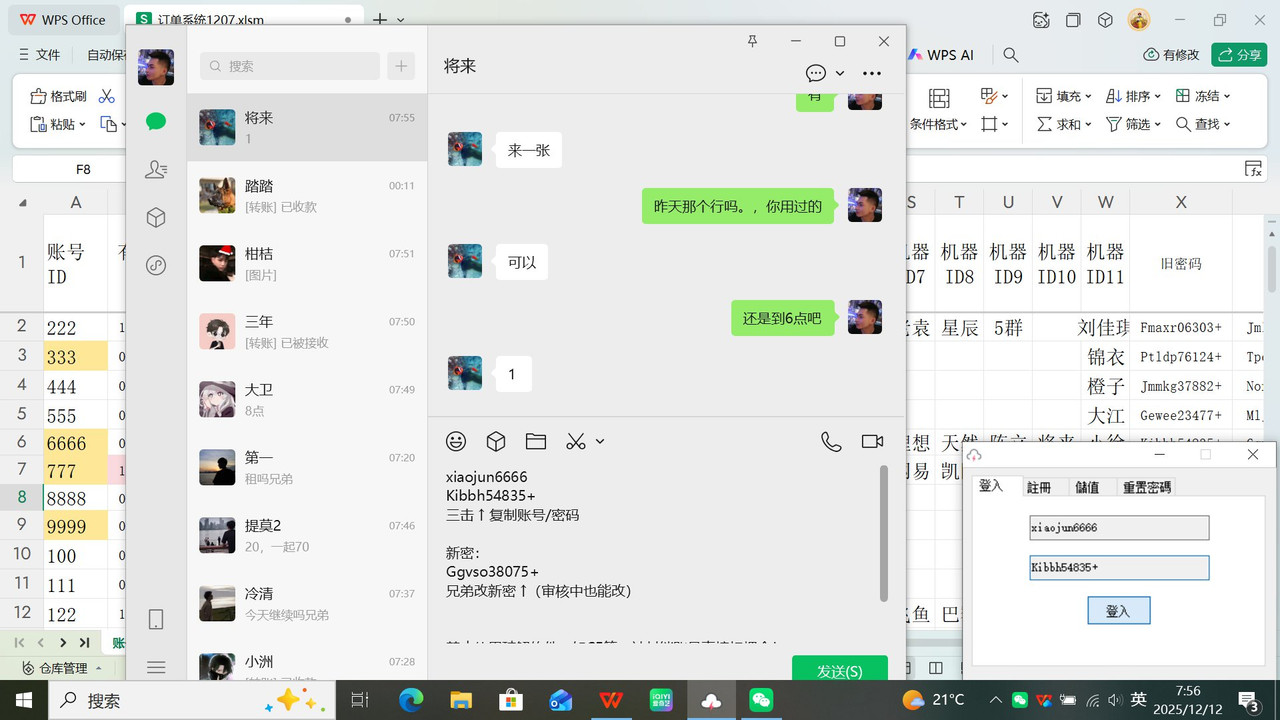Open the WeChat Favorites cube icon
The image size is (1280, 720).
click(155, 218)
